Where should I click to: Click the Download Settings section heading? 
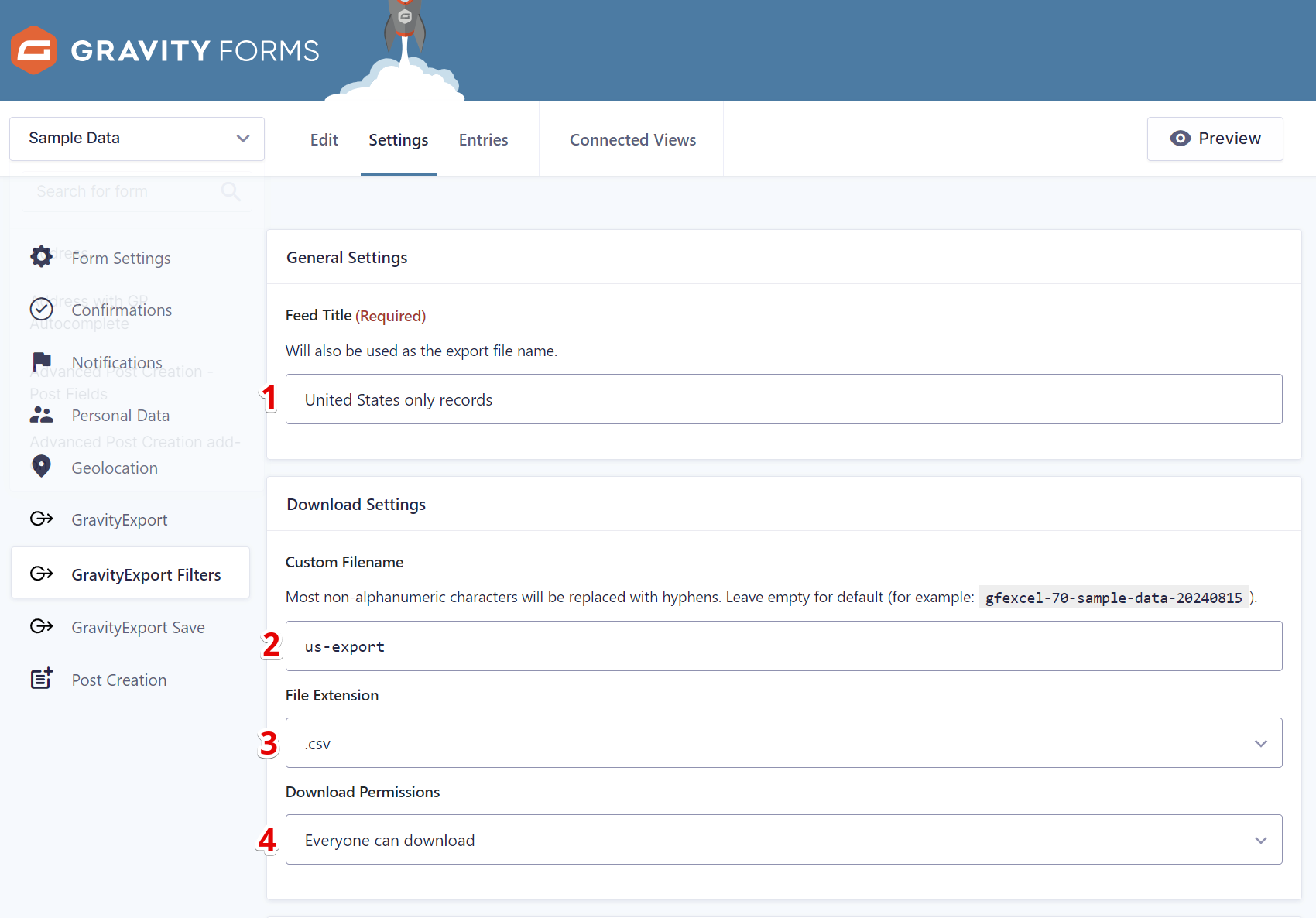tap(356, 505)
